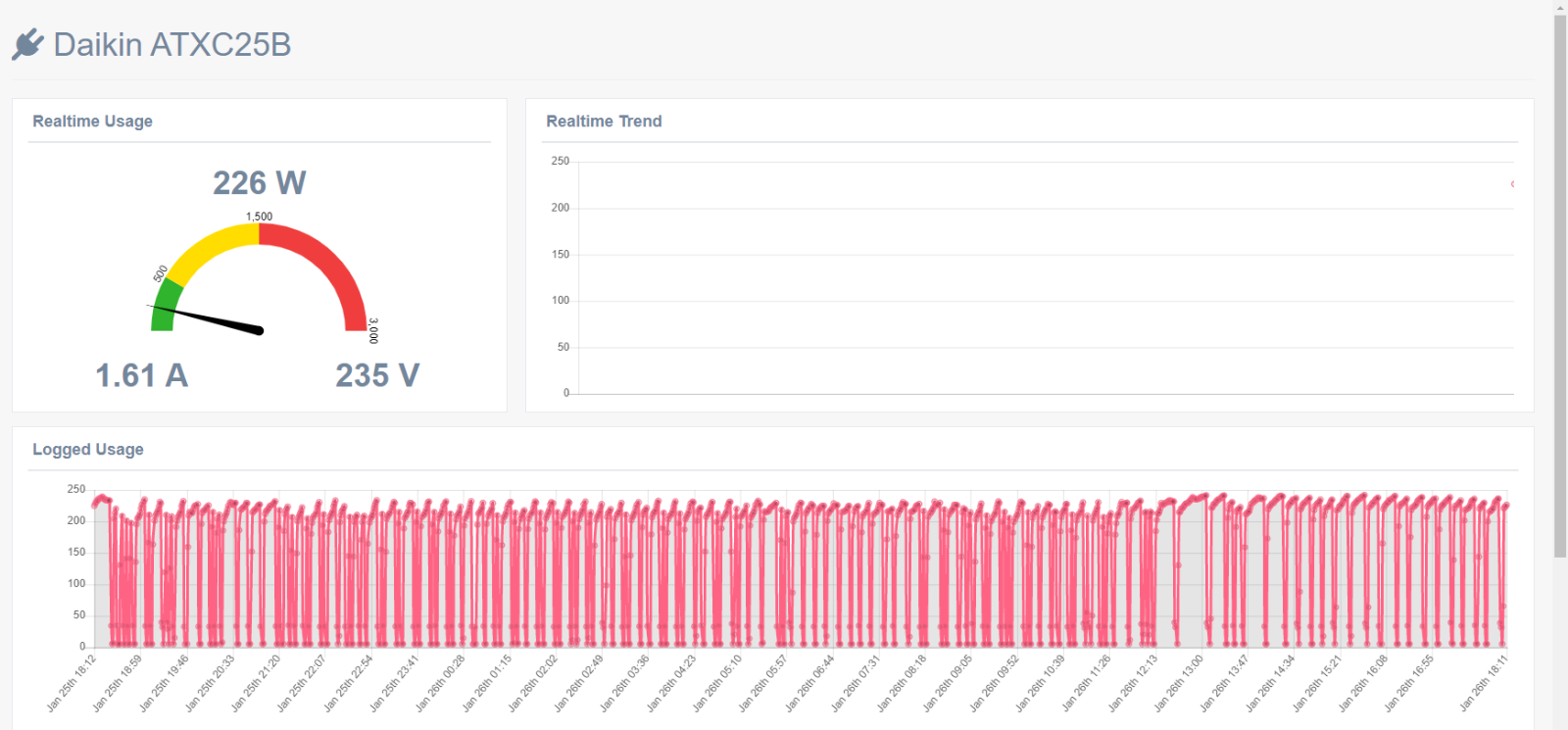The width and height of the screenshot is (1568, 730).
Task: Click the 150 axis label in Logged Usage
Action: coord(75,552)
